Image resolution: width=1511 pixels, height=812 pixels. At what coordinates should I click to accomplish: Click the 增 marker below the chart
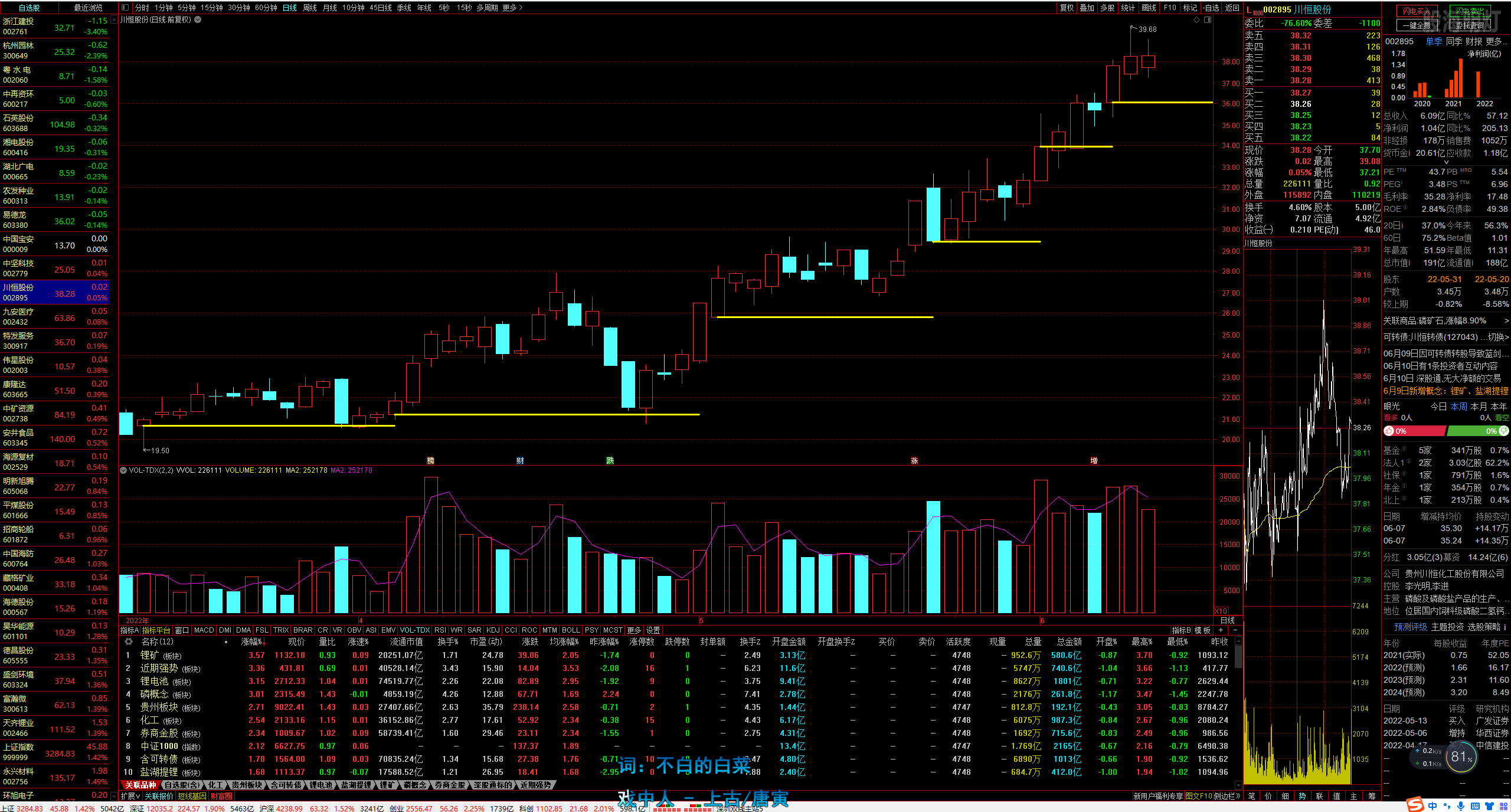tap(1094, 460)
